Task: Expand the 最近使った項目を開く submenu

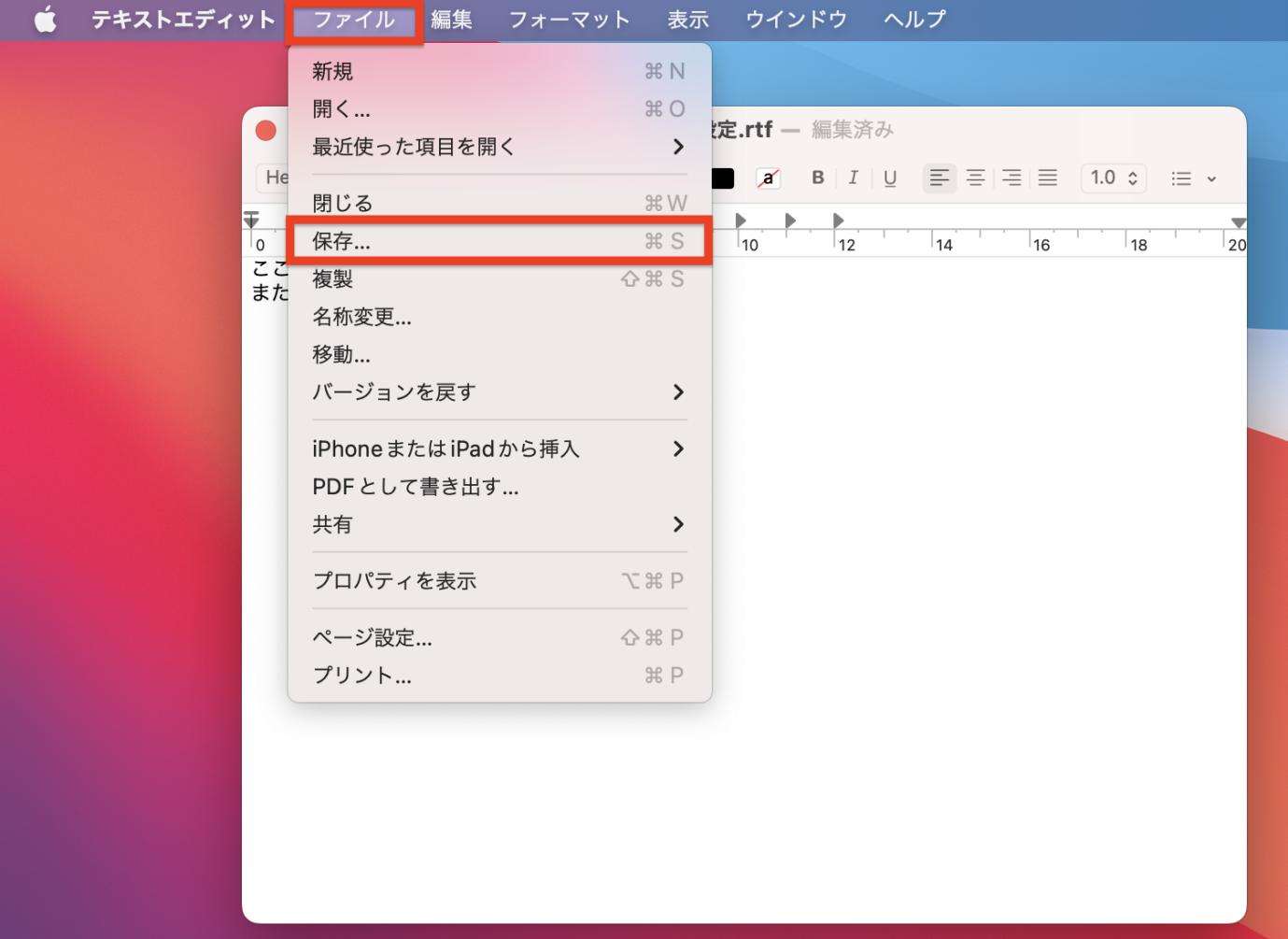Action: pyautogui.click(x=500, y=147)
